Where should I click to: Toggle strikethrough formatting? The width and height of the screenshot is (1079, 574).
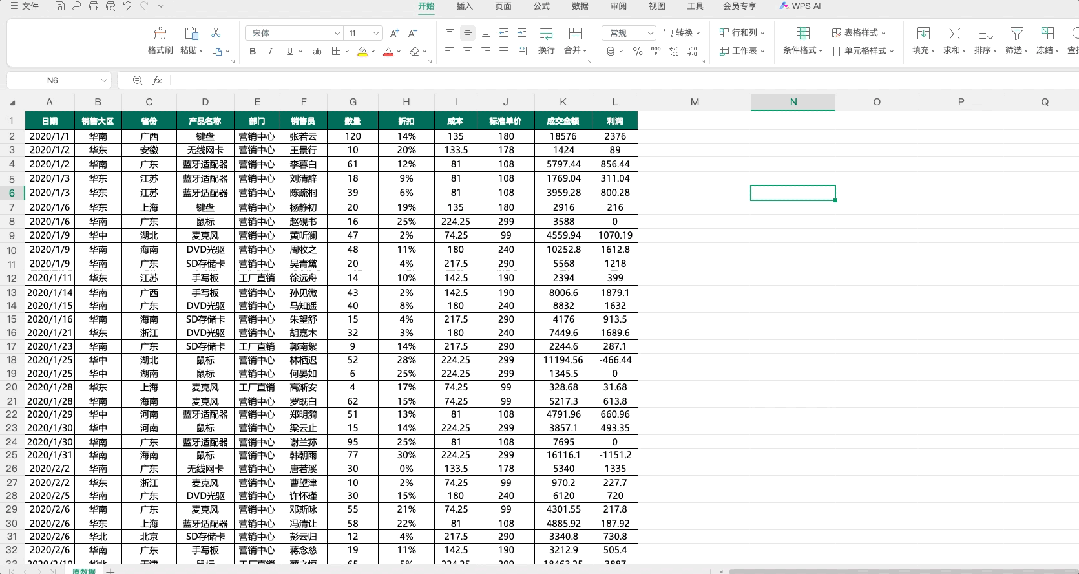pos(317,51)
